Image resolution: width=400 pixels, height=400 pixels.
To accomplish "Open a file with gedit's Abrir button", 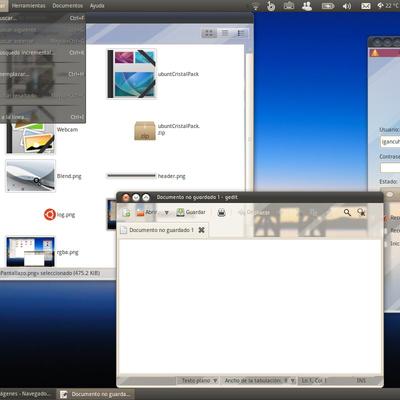I will [146, 212].
